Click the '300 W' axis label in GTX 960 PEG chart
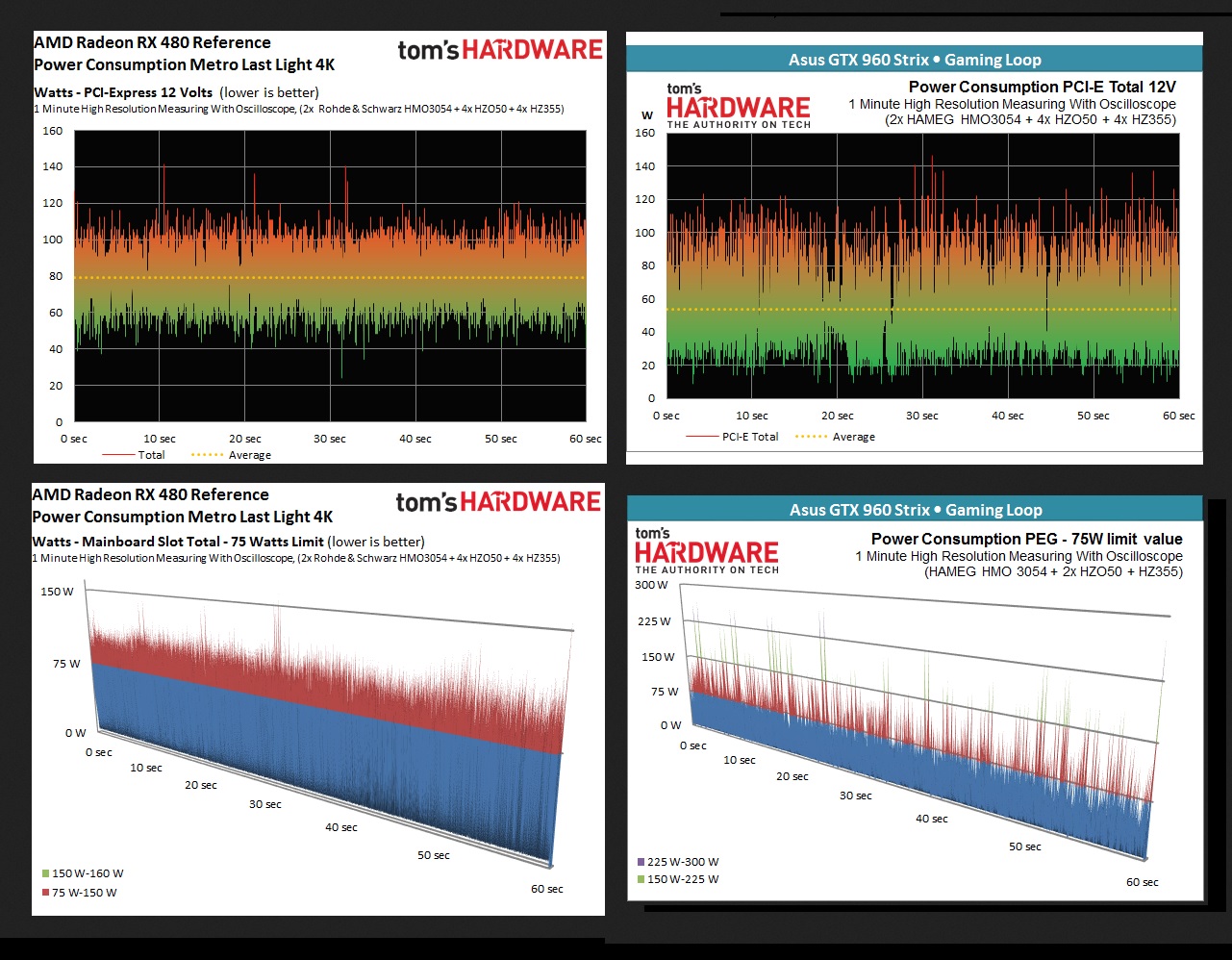Viewport: 1232px width, 960px height. click(x=651, y=585)
